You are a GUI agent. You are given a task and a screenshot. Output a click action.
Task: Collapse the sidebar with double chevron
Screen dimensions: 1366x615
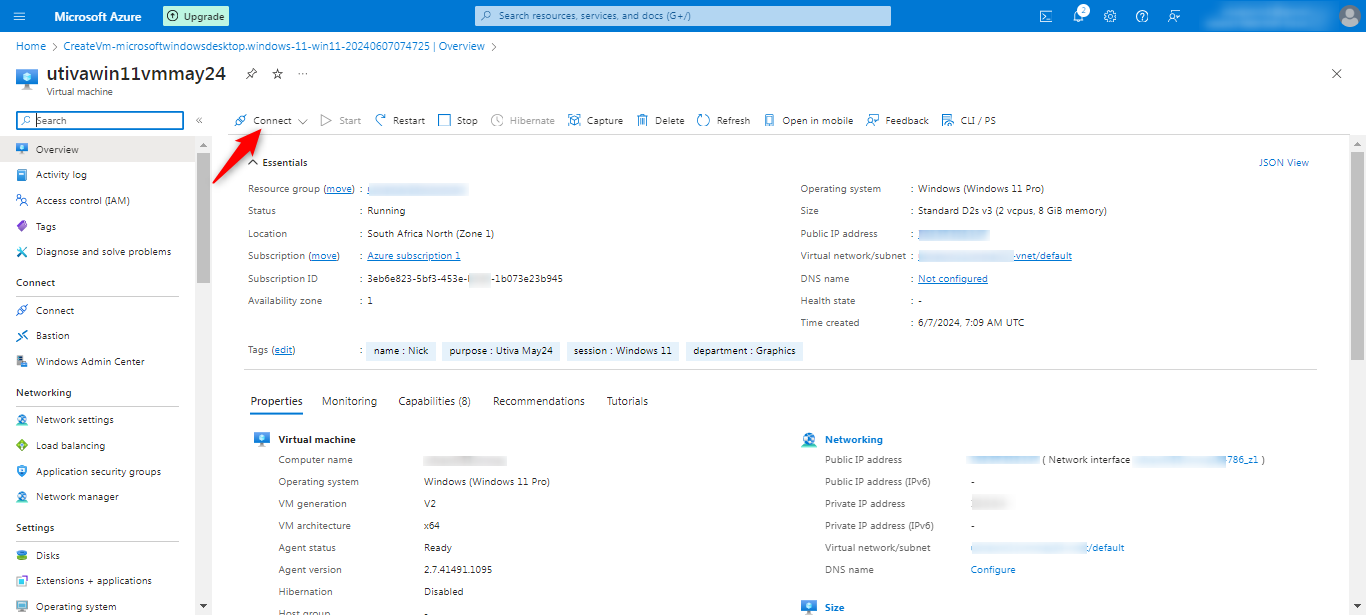199,120
